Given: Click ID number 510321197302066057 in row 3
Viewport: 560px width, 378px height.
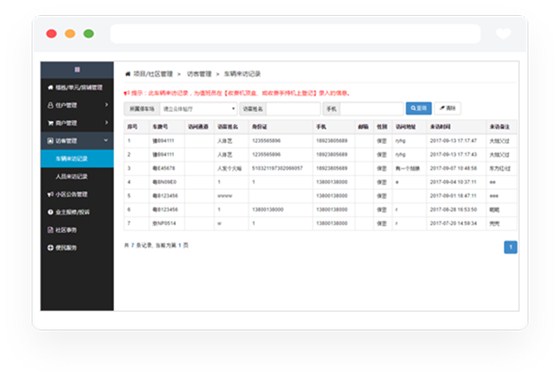Looking at the screenshot, I should pos(277,168).
